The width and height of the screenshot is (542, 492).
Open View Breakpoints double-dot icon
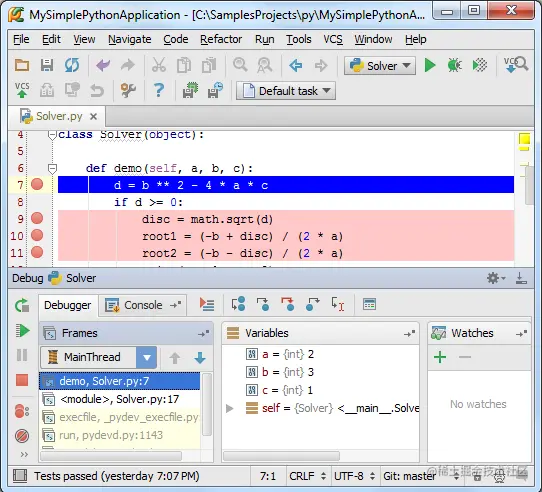[22, 411]
